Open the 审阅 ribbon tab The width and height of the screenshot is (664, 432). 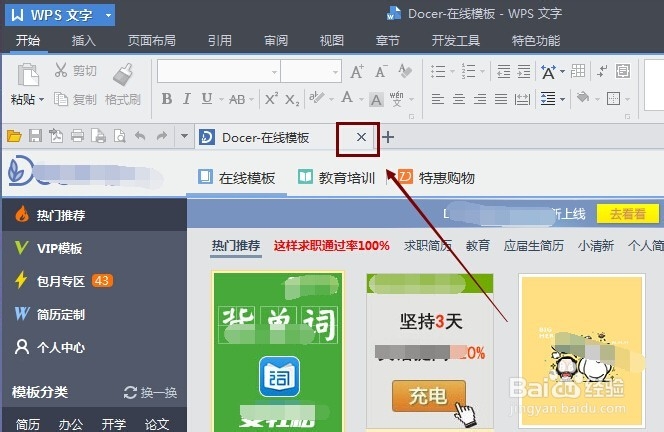pyautogui.click(x=276, y=41)
